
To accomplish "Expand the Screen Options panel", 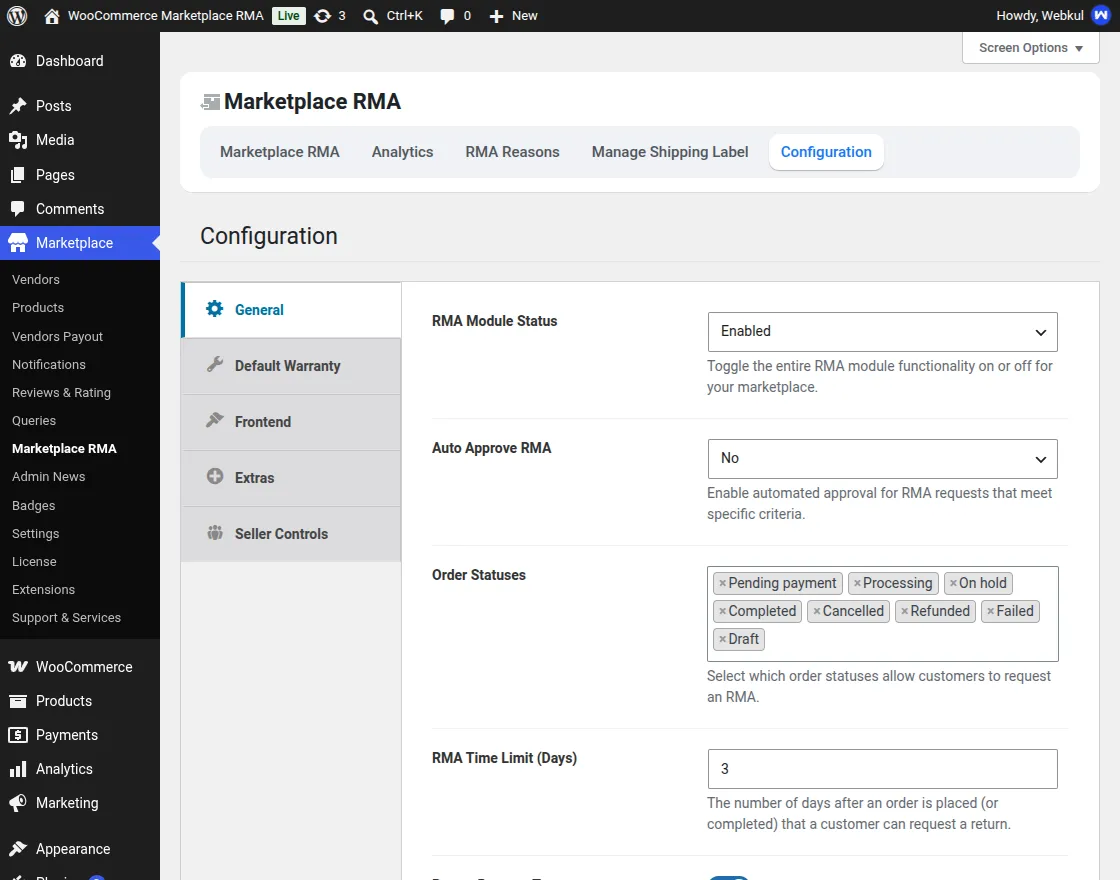I will [x=1030, y=48].
